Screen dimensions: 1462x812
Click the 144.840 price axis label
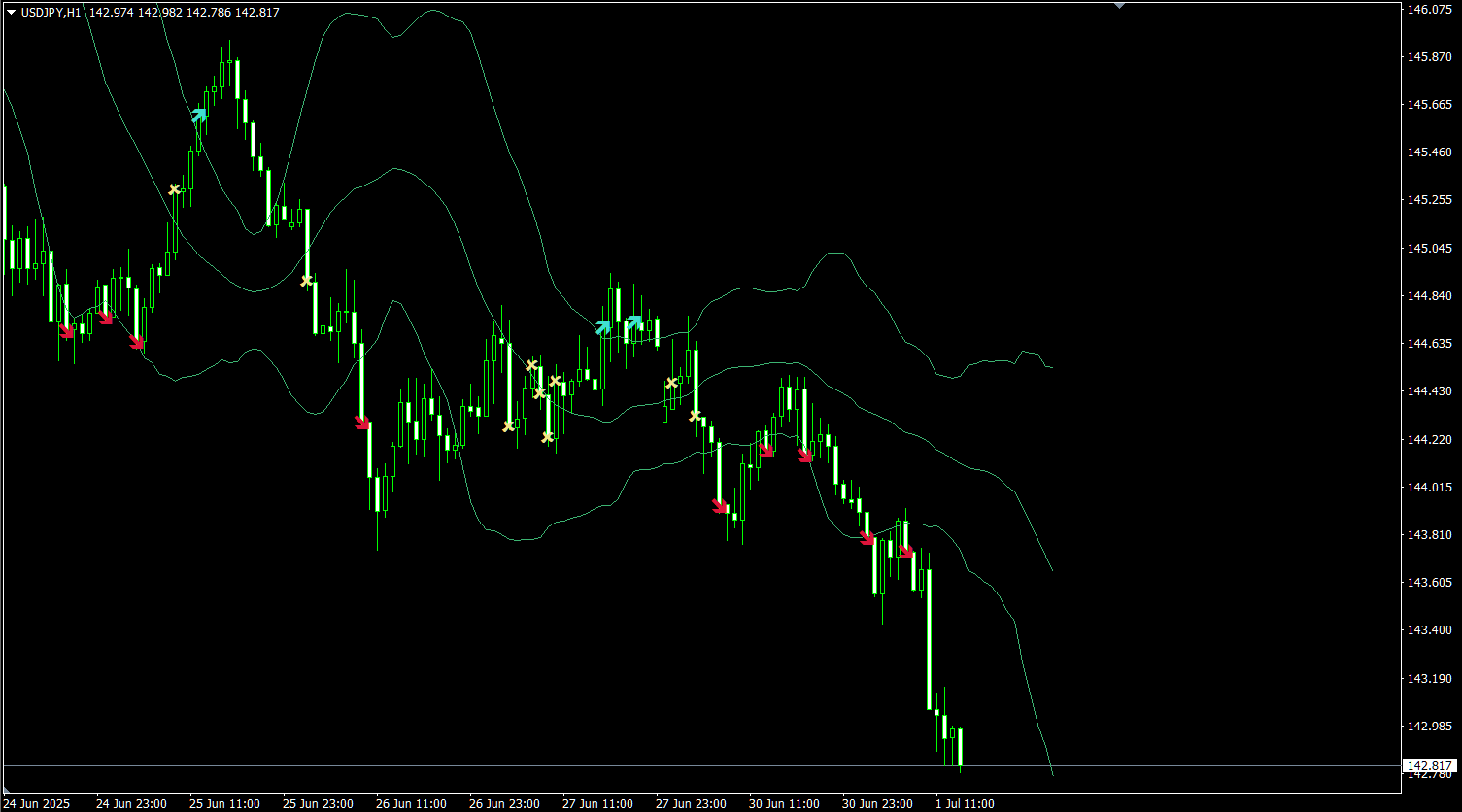(x=1429, y=296)
